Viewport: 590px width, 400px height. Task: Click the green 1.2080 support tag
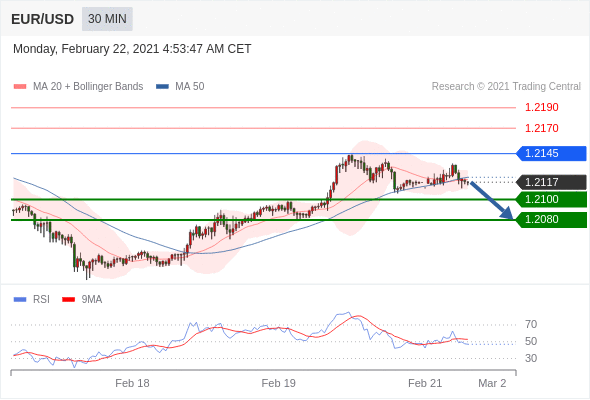tap(551, 220)
